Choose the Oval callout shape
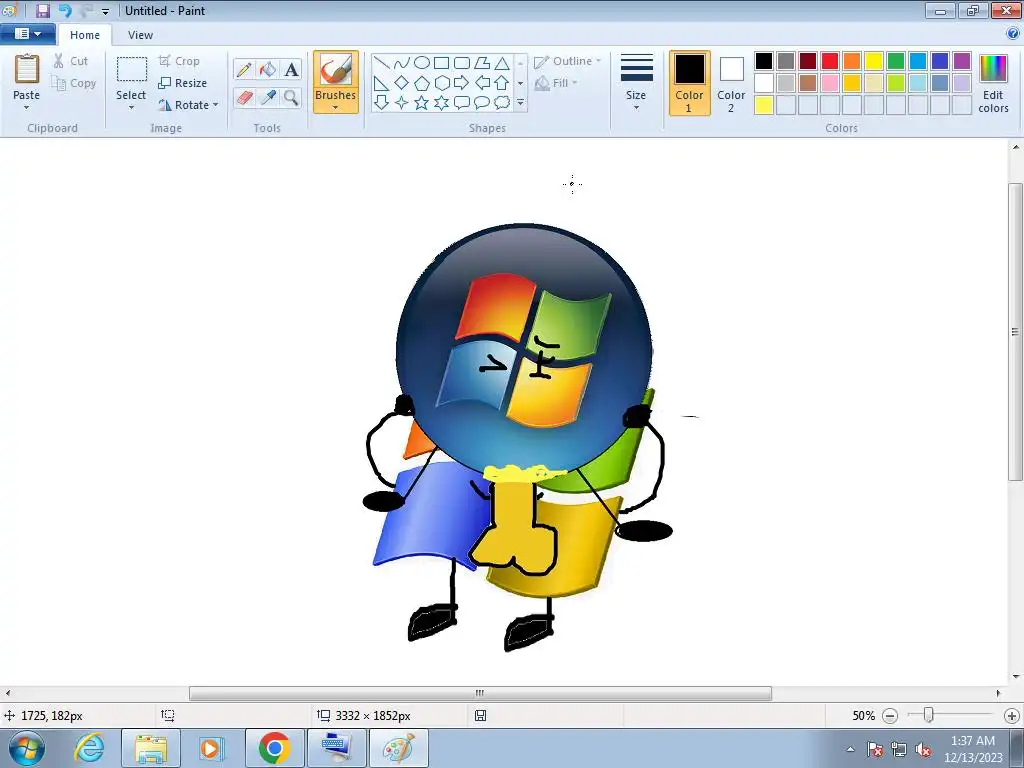 tap(482, 103)
